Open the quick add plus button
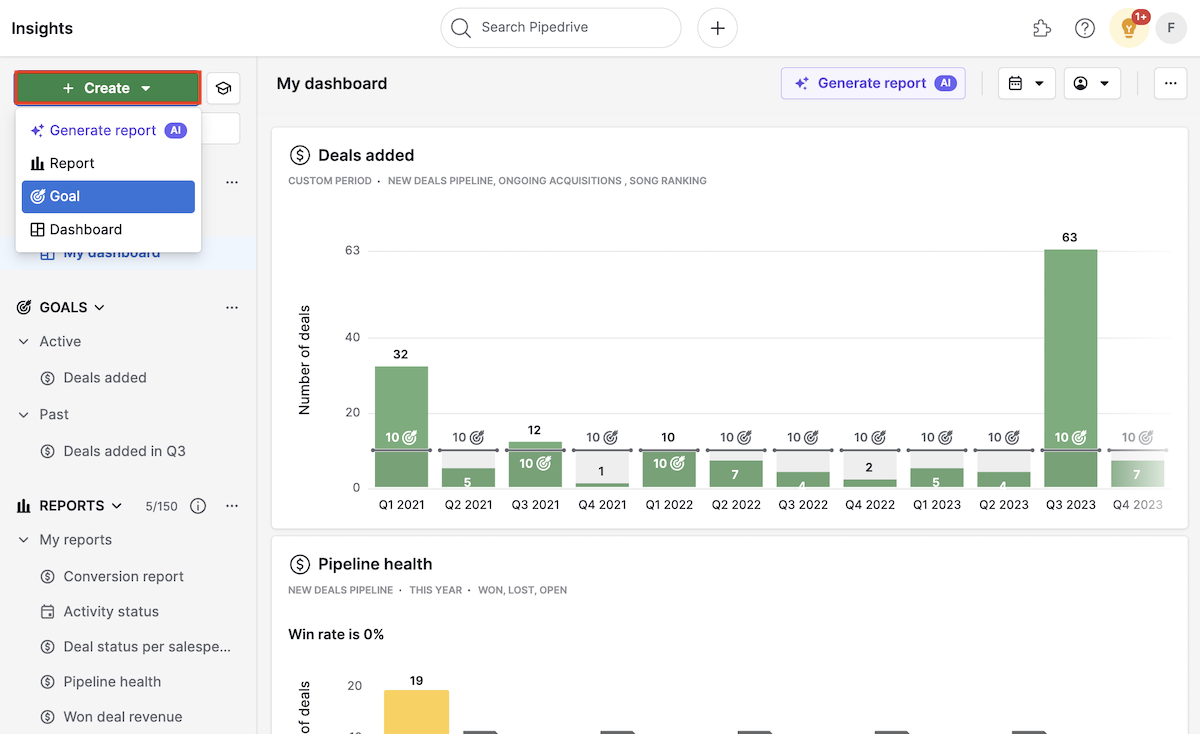The image size is (1200, 734). tap(717, 28)
